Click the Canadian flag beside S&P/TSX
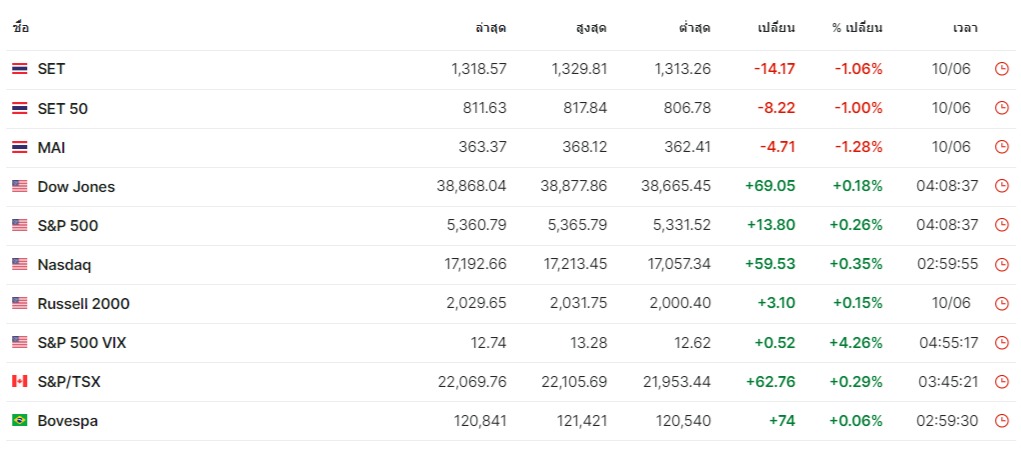 tap(20, 382)
